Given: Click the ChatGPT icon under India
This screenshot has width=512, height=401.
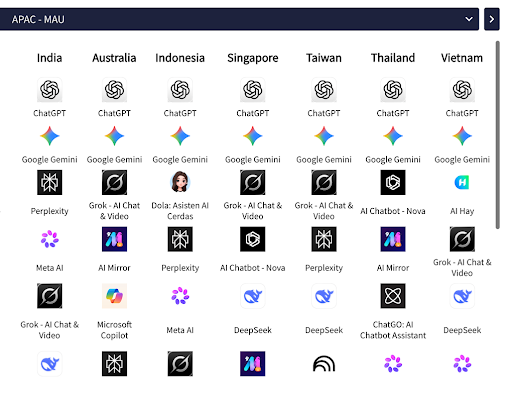Looking at the screenshot, I should (49, 90).
